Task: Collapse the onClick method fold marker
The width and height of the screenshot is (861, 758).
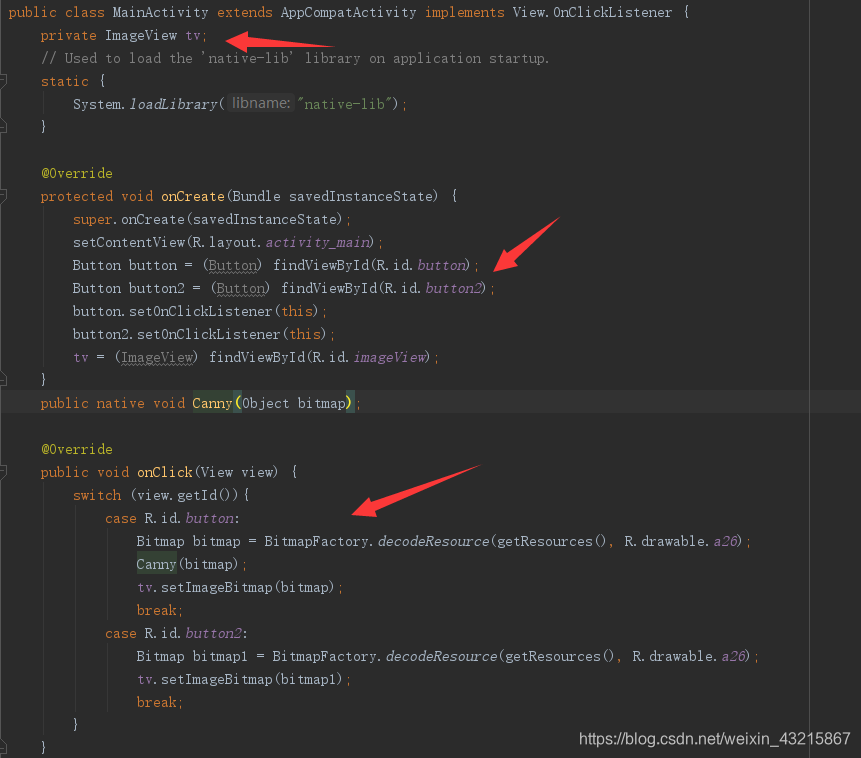Action: click(x=3, y=471)
